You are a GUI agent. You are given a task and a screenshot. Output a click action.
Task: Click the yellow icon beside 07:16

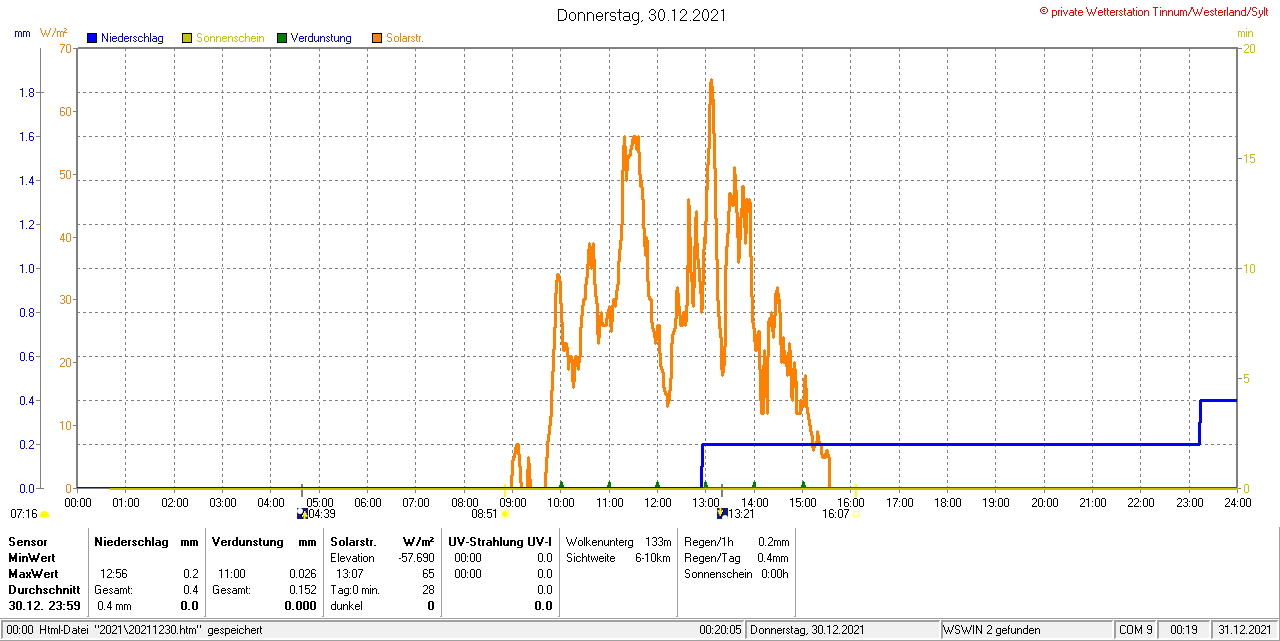pyautogui.click(x=45, y=514)
